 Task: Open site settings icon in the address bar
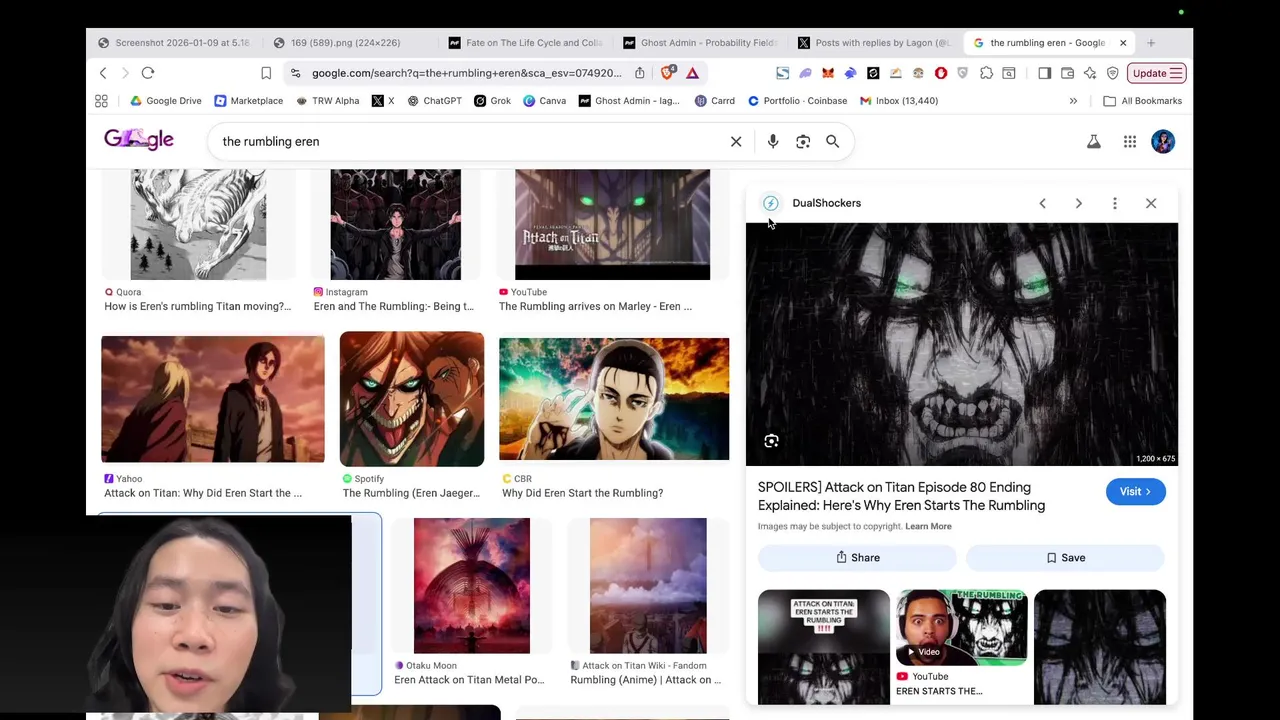[295, 73]
